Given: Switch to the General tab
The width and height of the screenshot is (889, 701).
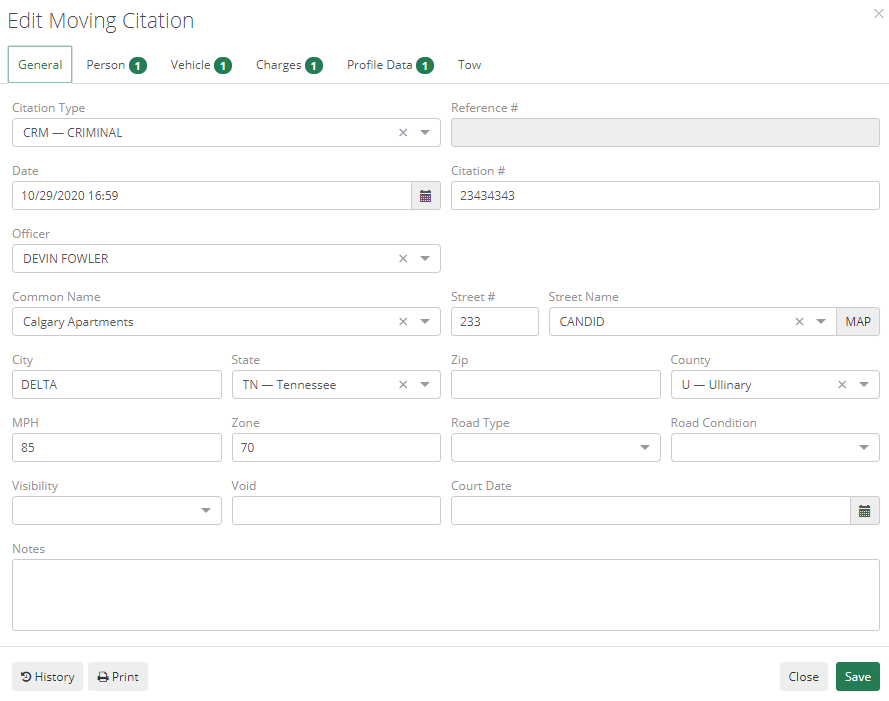Looking at the screenshot, I should [40, 65].
